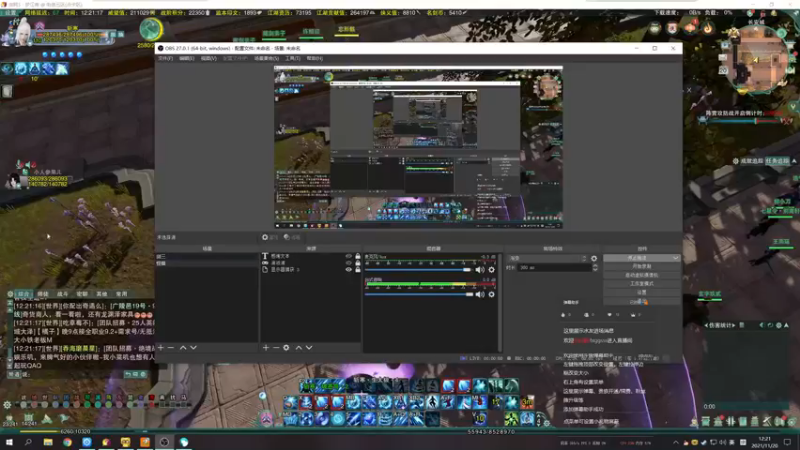This screenshot has height=450, width=800.
Task: Open Desktop Audio settings gear
Action: point(491,294)
